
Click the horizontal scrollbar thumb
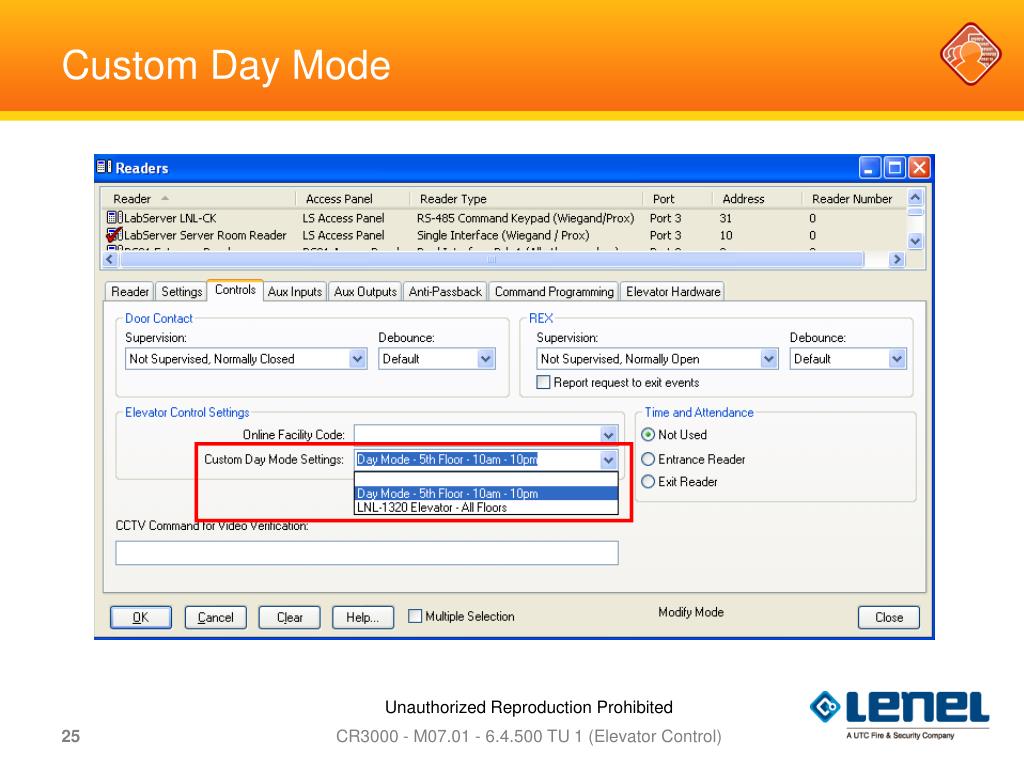[492, 260]
